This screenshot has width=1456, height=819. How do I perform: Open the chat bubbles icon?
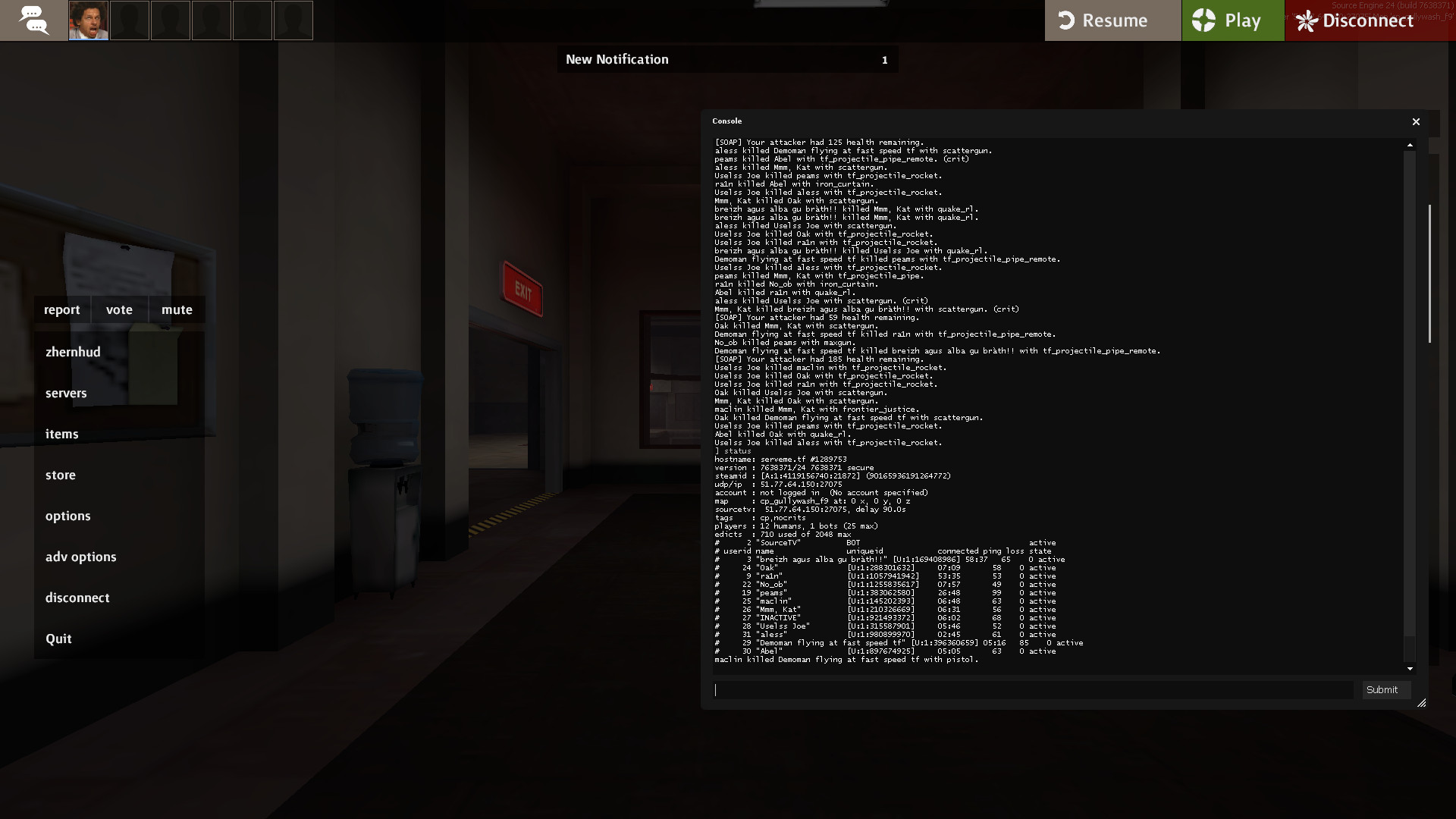pos(33,20)
